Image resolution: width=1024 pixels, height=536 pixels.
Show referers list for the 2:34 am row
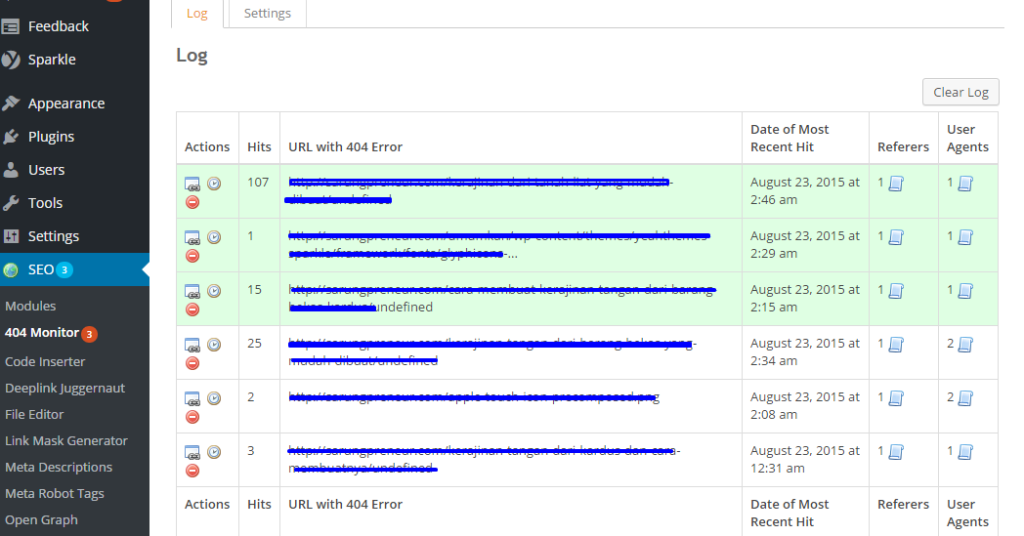point(896,344)
